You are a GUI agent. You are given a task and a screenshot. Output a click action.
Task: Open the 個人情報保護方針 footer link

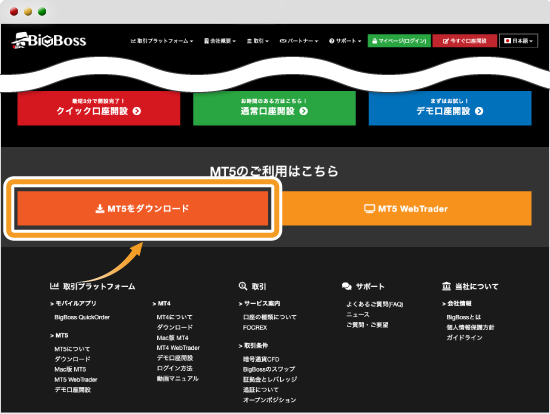[470, 327]
